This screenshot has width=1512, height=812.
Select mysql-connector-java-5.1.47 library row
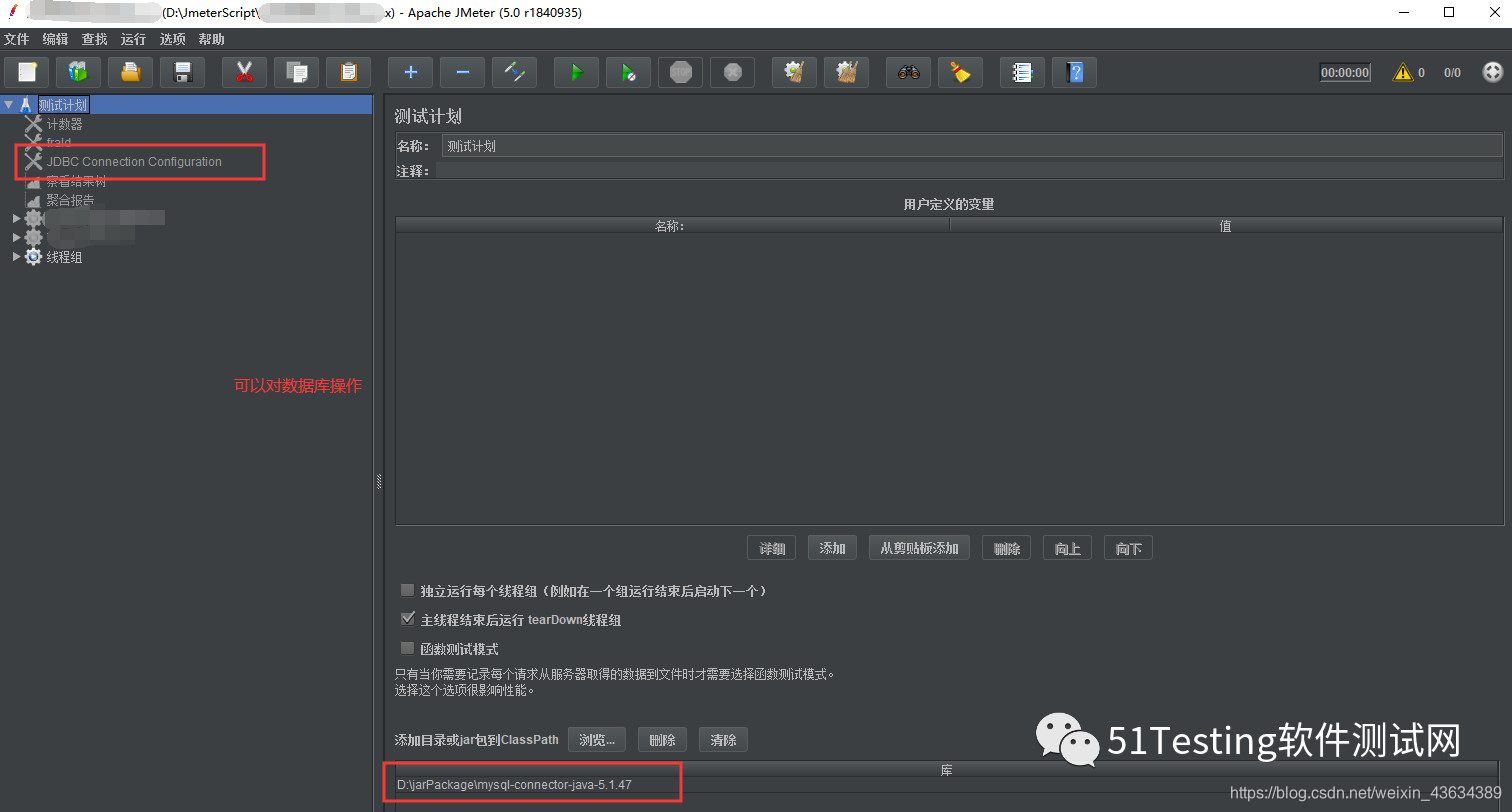948,785
